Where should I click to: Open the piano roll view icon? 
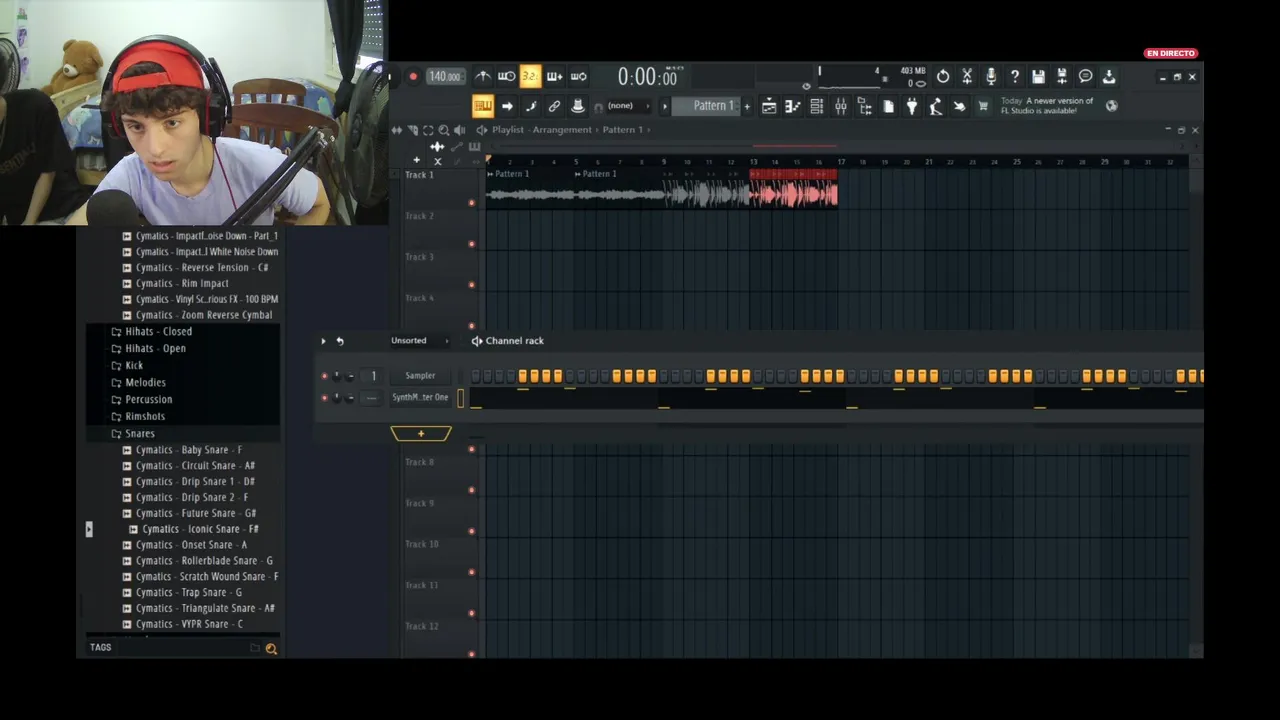pos(793,106)
